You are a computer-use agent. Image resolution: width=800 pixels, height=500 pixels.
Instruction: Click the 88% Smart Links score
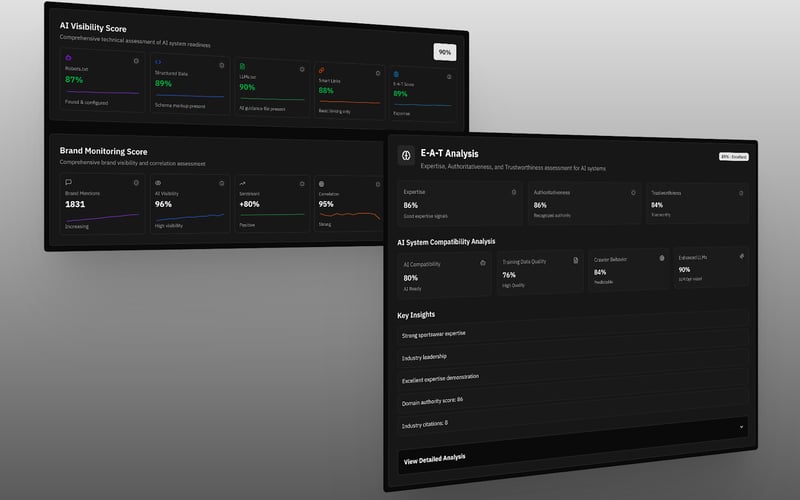pyautogui.click(x=326, y=90)
